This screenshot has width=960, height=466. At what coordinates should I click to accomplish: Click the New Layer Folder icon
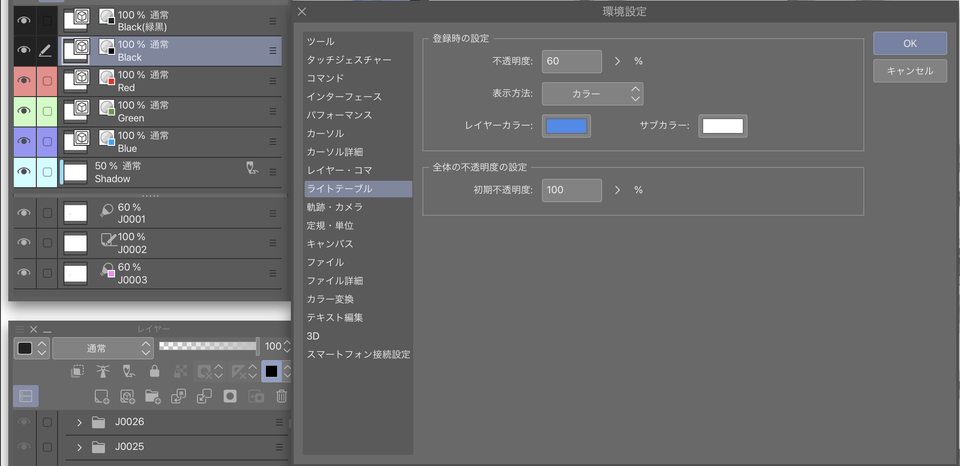pos(152,396)
